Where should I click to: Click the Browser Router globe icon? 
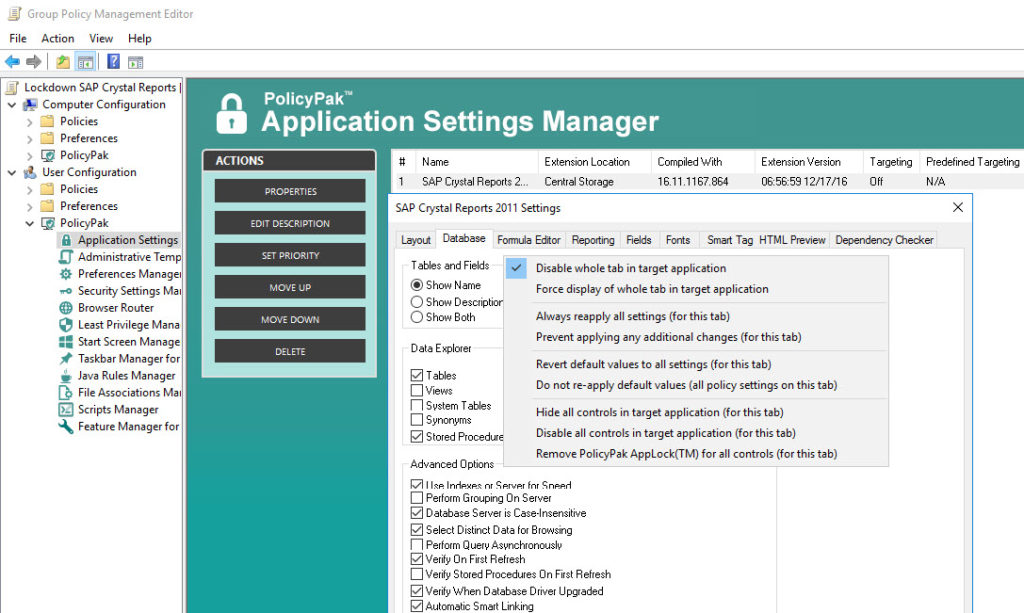coord(66,308)
